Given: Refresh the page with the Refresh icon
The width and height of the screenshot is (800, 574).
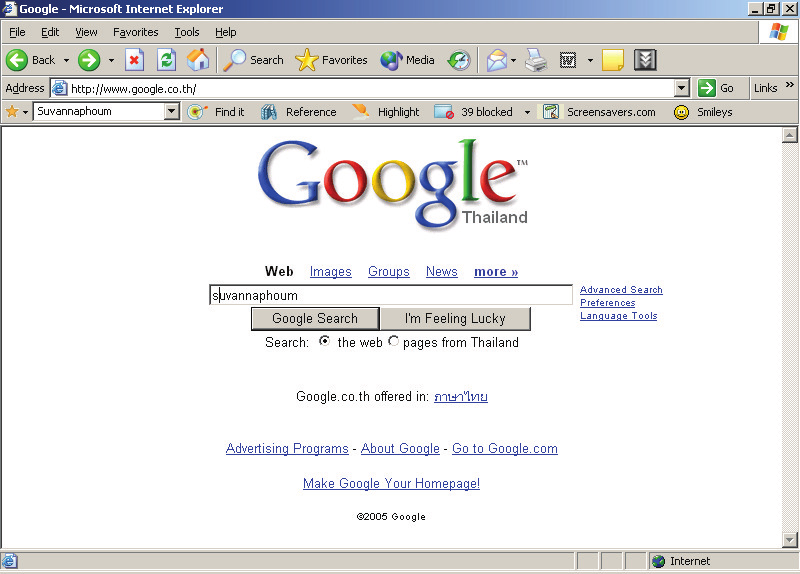Looking at the screenshot, I should [166, 60].
